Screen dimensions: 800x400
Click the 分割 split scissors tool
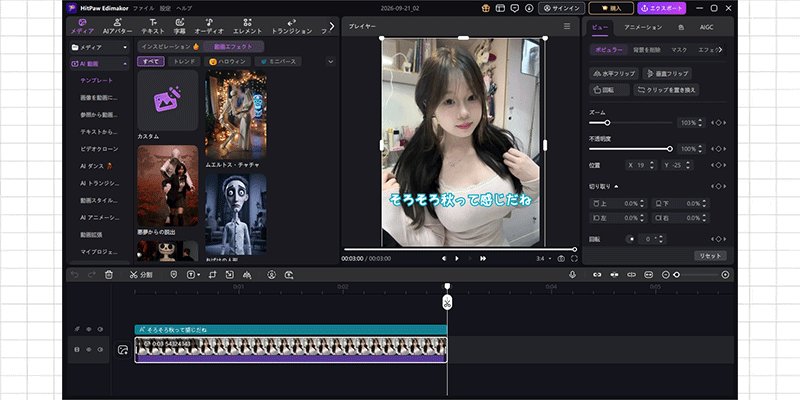[x=141, y=274]
